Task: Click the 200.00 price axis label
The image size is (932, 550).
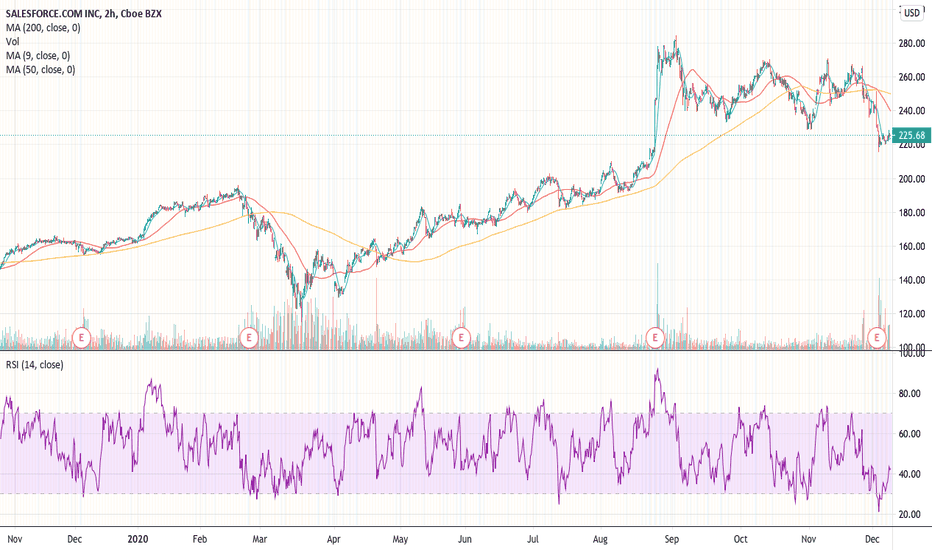Action: [x=912, y=179]
